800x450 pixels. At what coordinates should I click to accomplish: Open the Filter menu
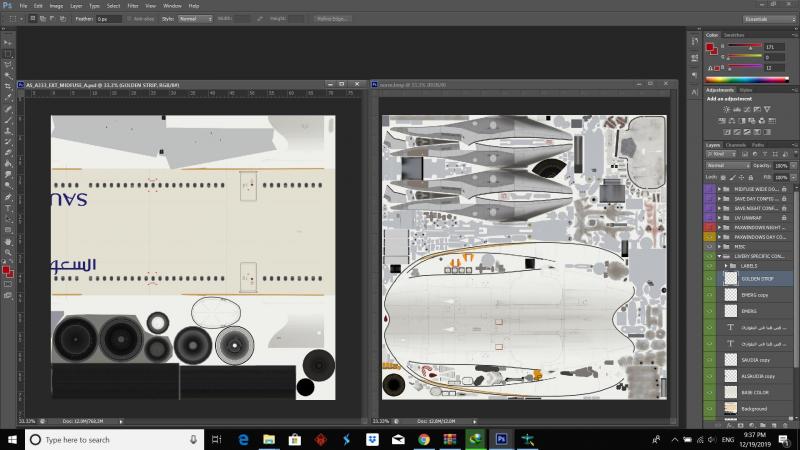tap(133, 6)
